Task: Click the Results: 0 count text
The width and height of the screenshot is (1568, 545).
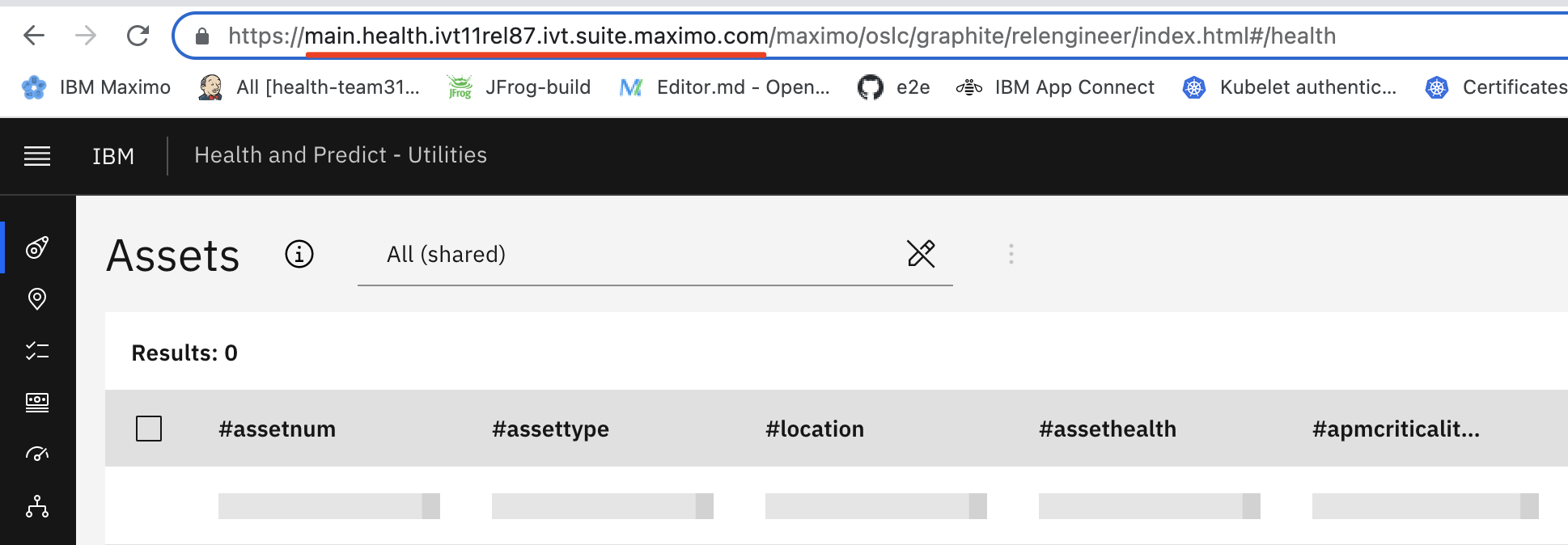Action: pos(184,353)
